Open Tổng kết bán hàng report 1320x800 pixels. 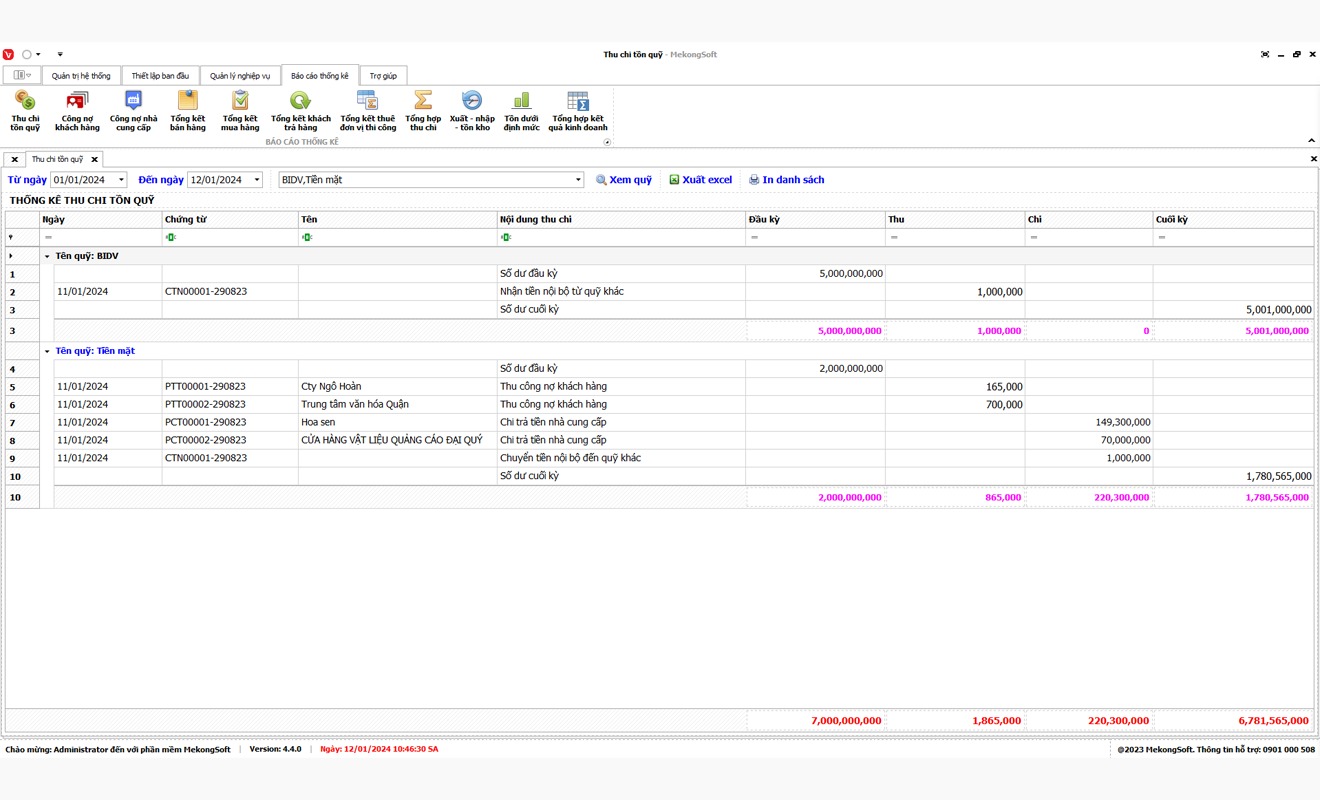[187, 110]
